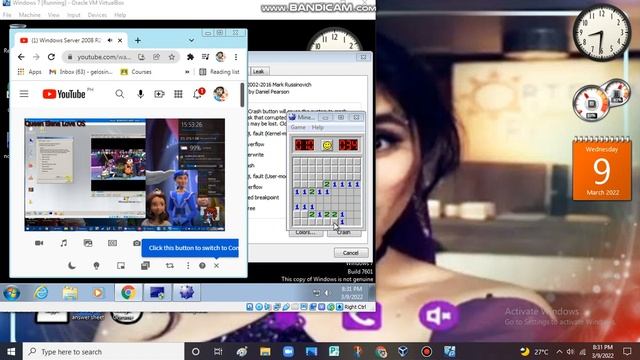Screen dimensions: 640x360
Task: Click Cancel in the dialog
Action: click(351, 253)
